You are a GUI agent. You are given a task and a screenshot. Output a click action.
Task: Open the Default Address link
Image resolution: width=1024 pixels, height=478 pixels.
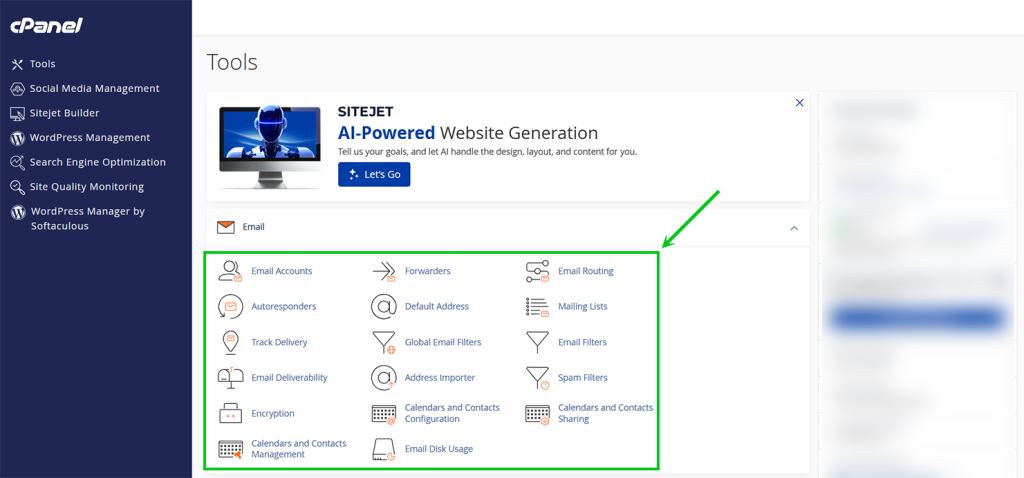(437, 306)
